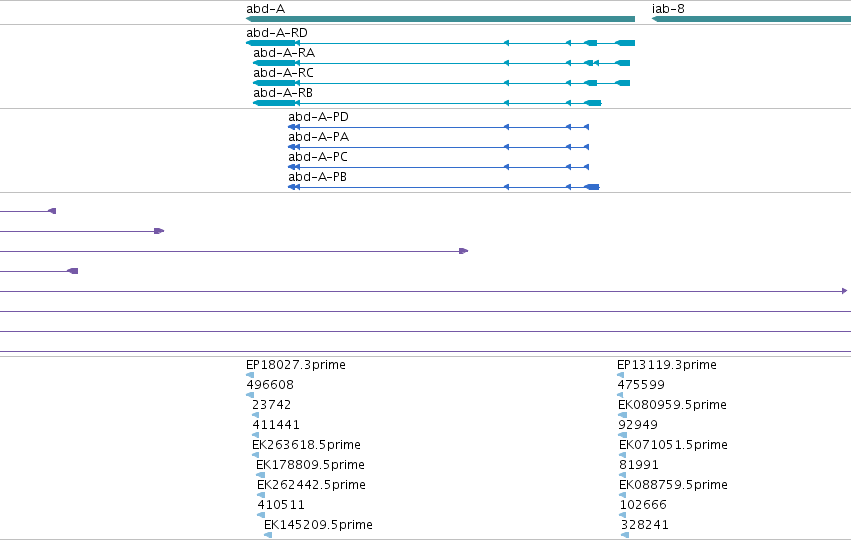
Task: Click the thick leftmost exon of abd-A-RA
Action: click(274, 63)
